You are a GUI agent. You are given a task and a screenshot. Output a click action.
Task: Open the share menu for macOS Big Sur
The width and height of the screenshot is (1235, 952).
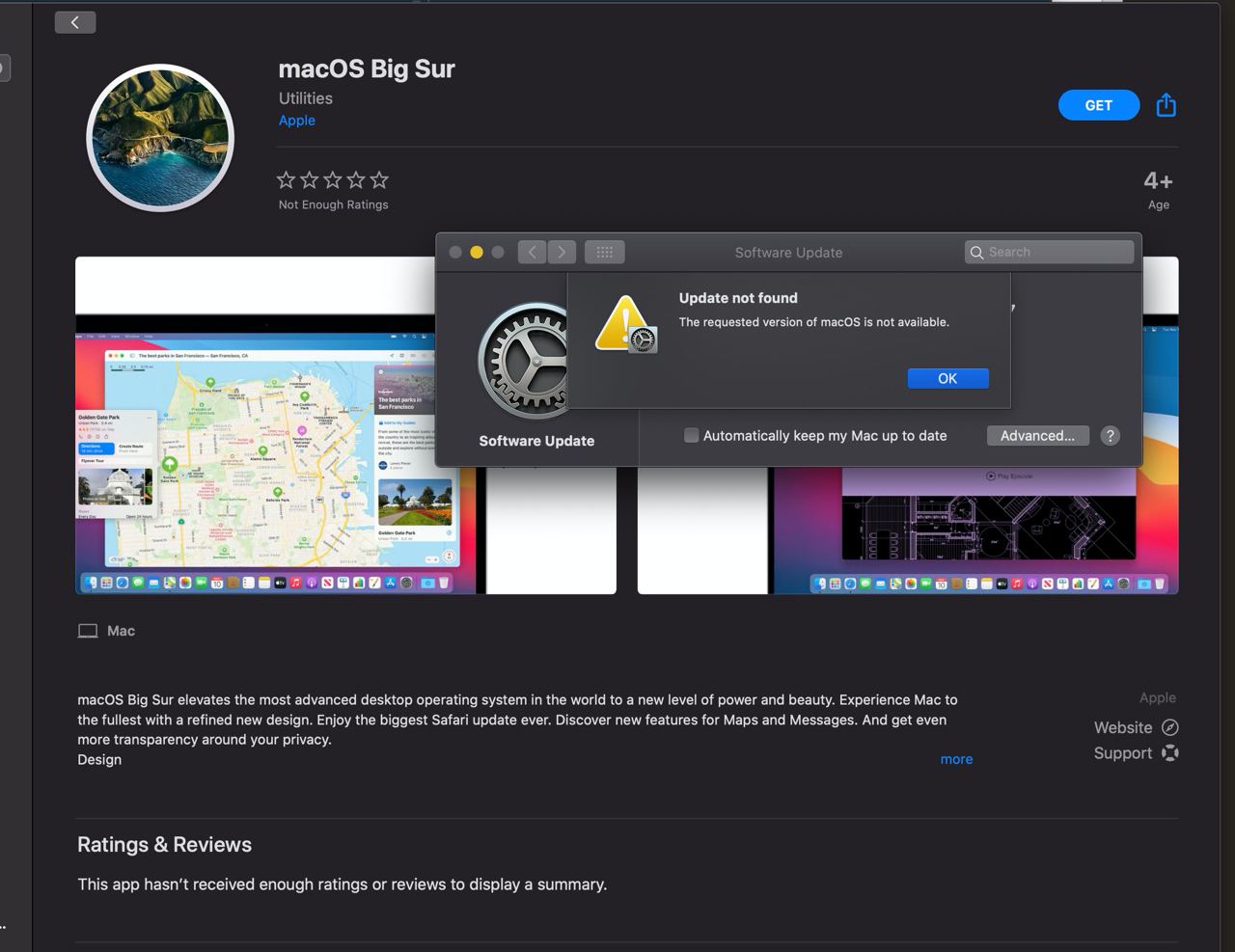coord(1166,105)
